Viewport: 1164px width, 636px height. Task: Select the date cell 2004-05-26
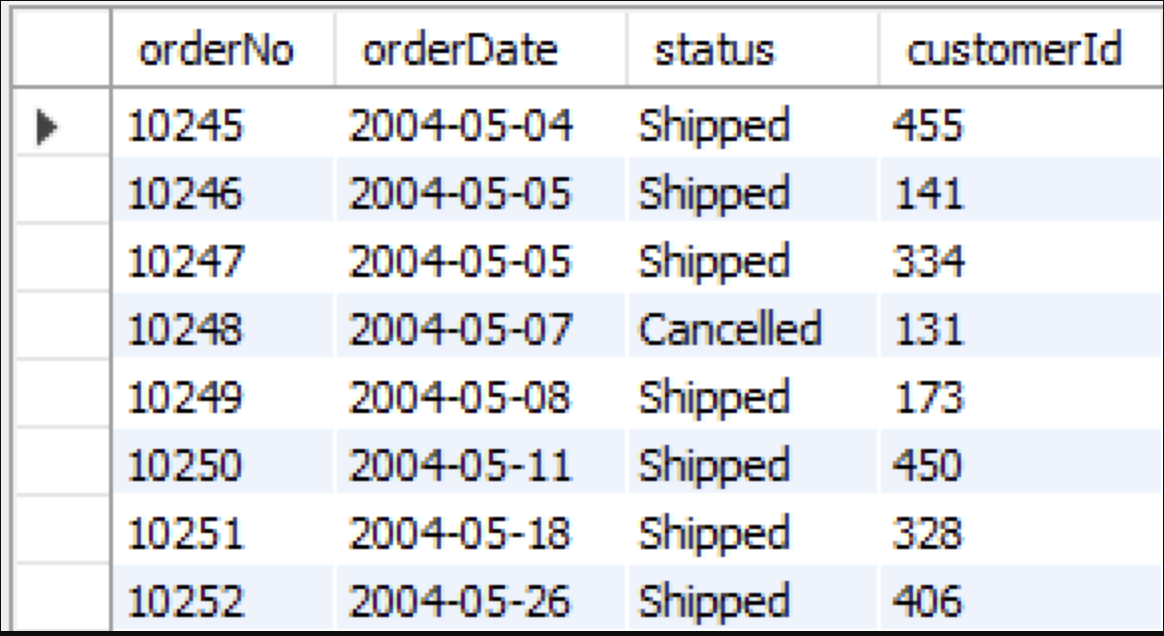480,598
